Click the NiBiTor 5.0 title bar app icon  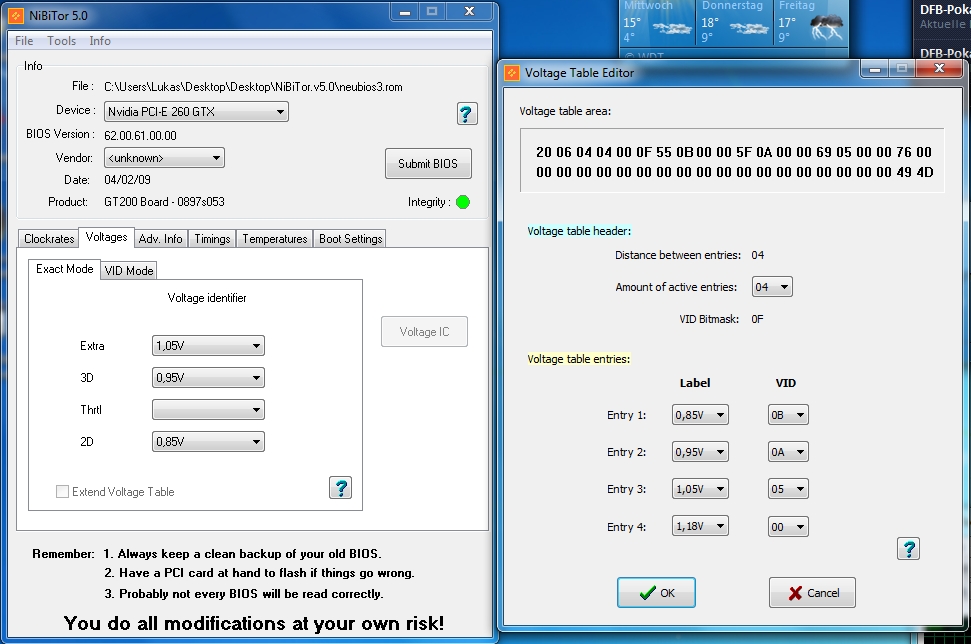click(x=17, y=15)
